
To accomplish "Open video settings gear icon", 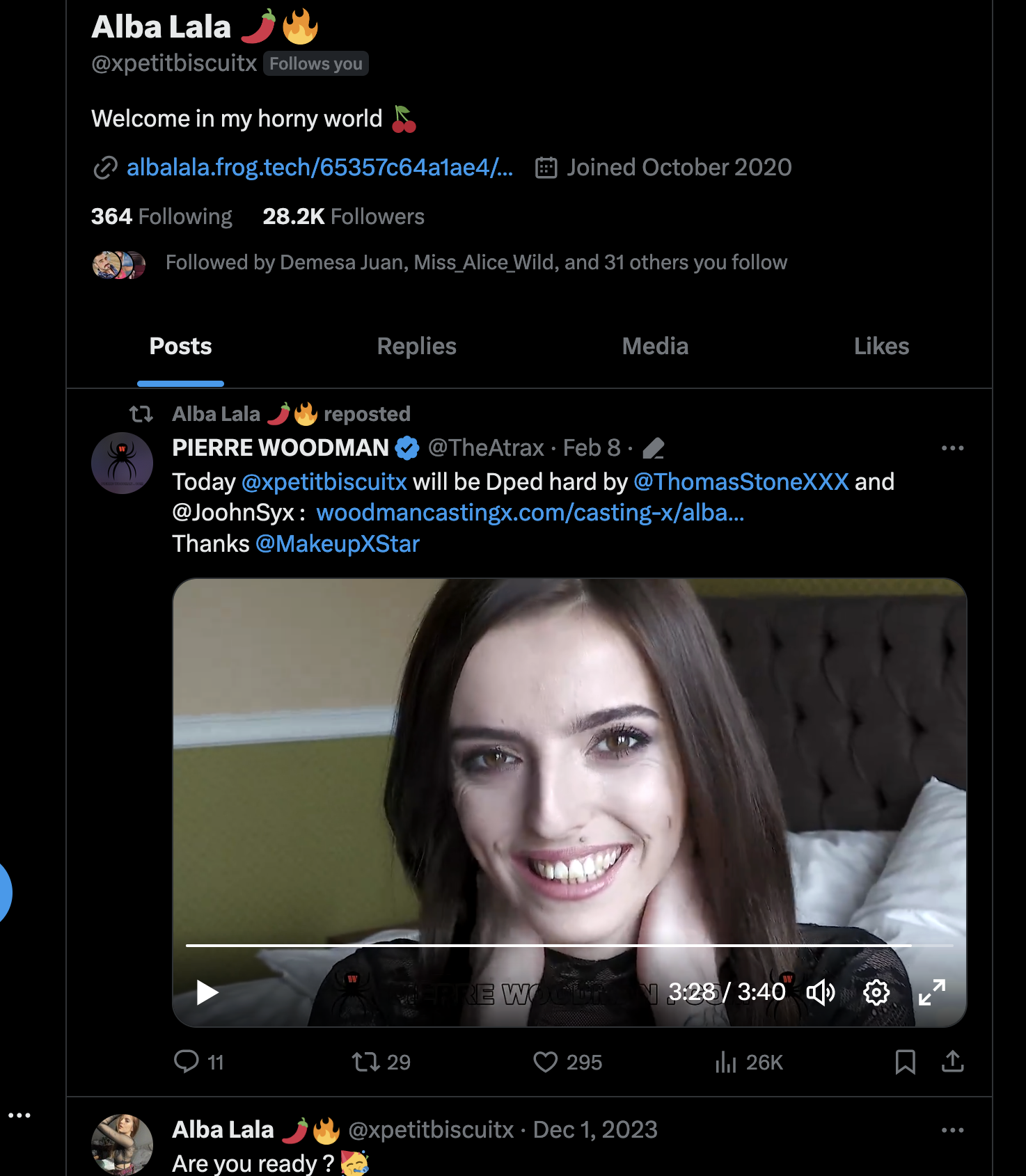I will tap(876, 992).
